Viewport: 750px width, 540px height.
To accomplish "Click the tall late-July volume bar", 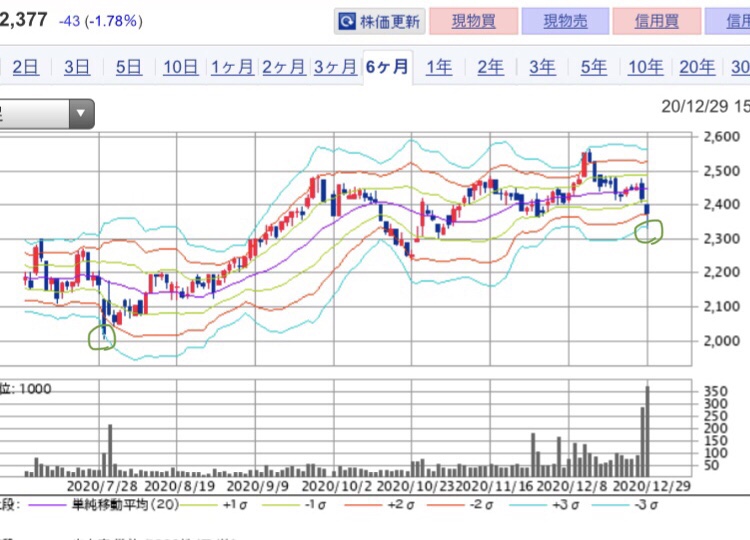I will tap(110, 450).
